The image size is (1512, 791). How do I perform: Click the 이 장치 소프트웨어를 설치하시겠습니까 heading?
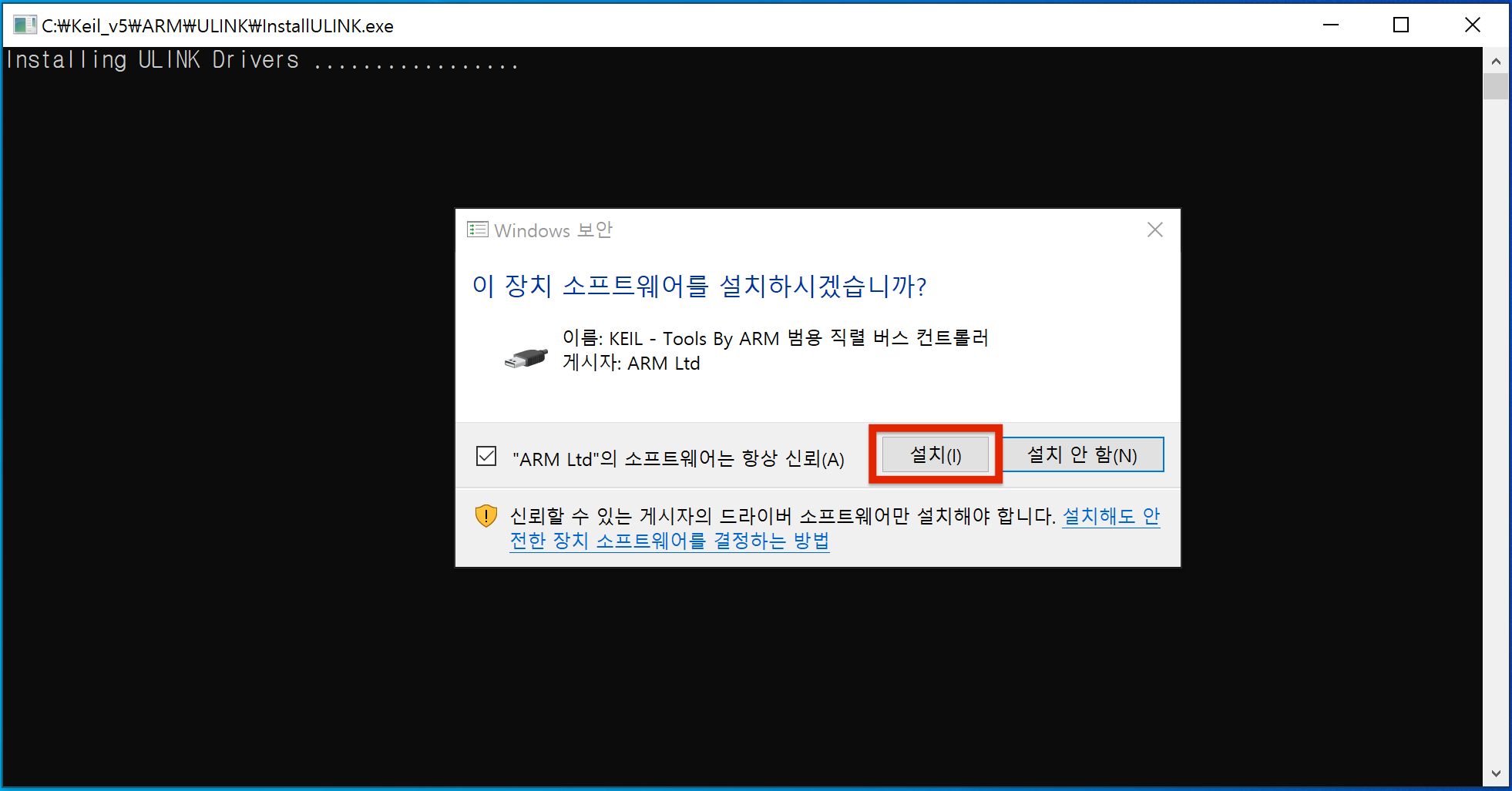point(699,286)
